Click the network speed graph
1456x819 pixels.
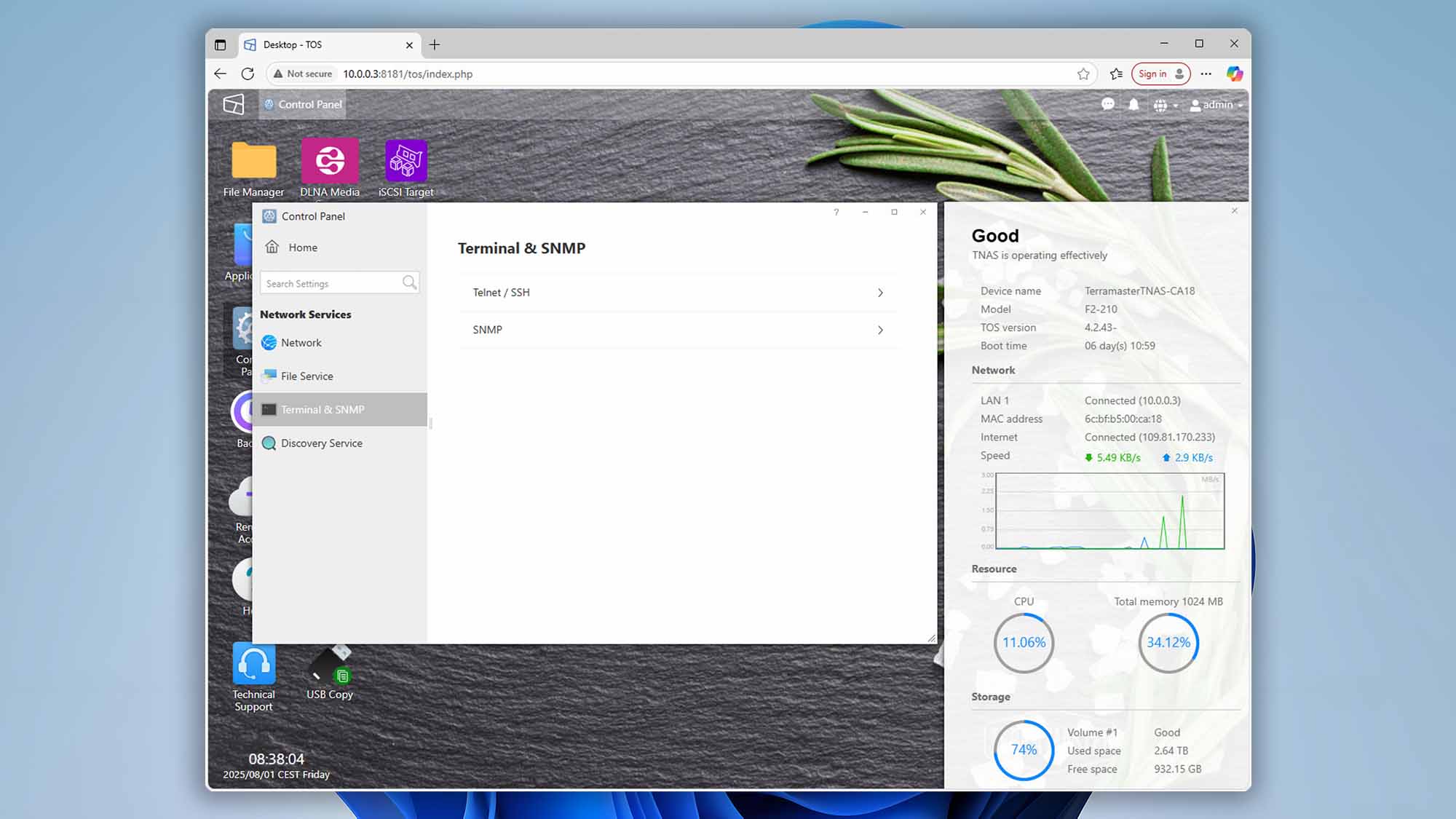tap(1109, 511)
